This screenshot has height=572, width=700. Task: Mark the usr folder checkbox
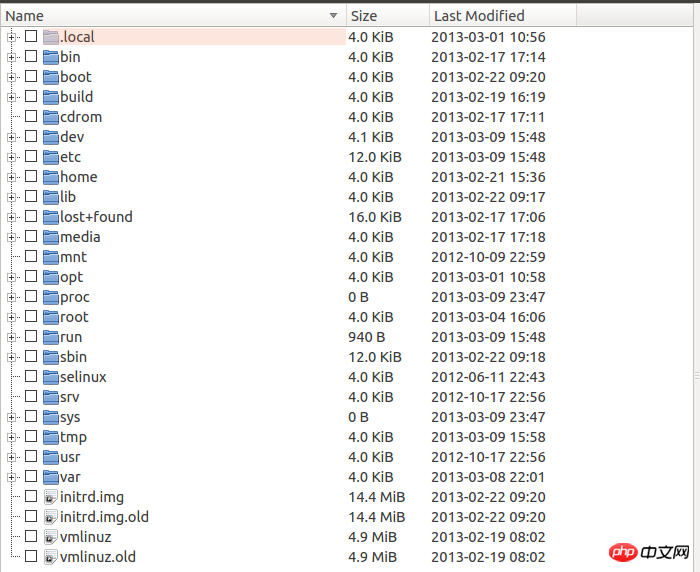pos(31,456)
